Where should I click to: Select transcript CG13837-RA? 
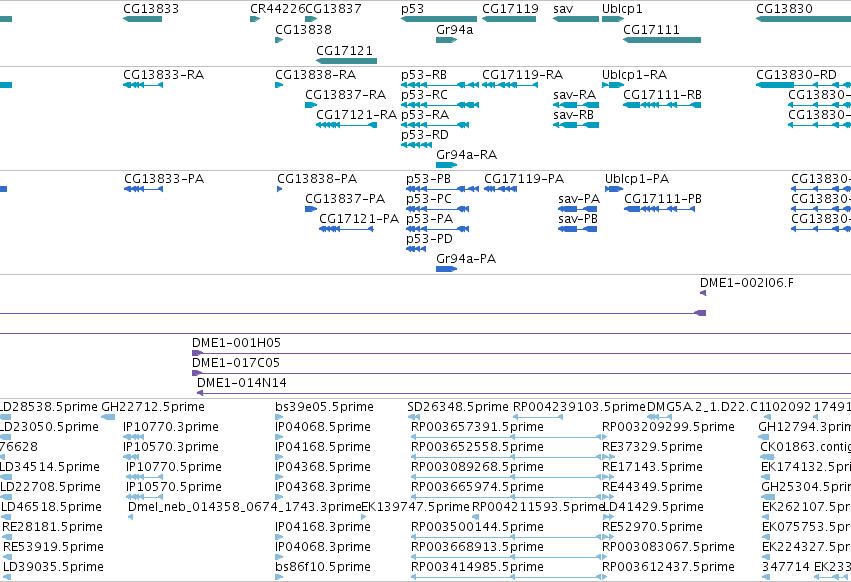pyautogui.click(x=345, y=95)
